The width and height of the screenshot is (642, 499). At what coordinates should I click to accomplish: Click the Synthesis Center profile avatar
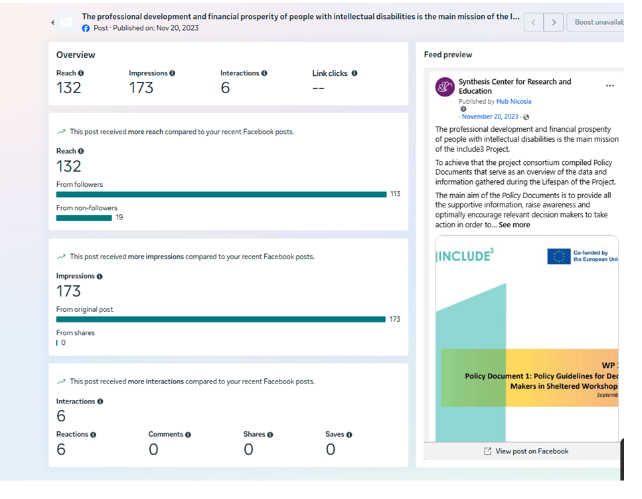(445, 87)
